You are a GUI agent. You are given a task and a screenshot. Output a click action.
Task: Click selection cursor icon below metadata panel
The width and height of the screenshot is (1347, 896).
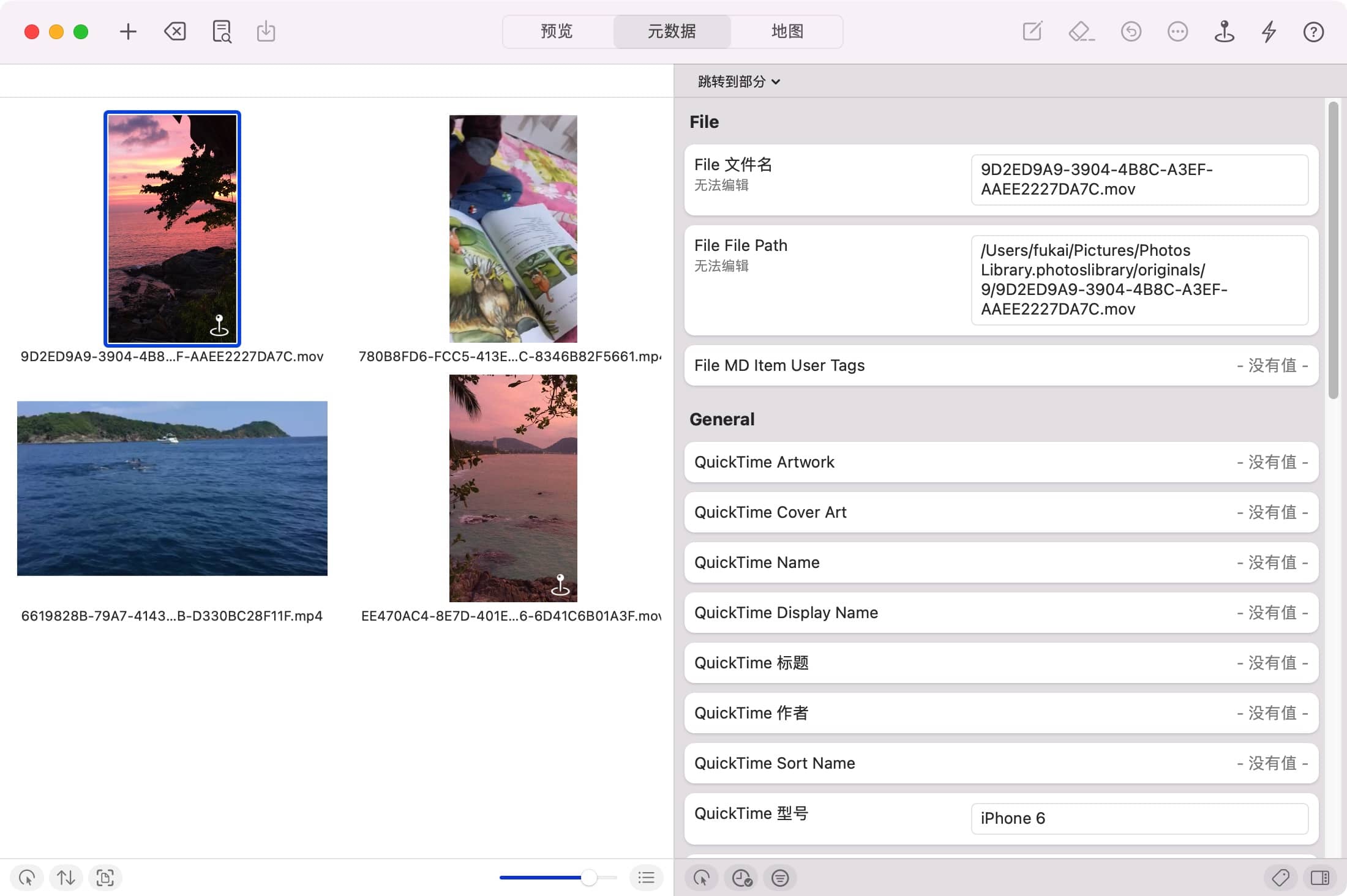[x=702, y=878]
